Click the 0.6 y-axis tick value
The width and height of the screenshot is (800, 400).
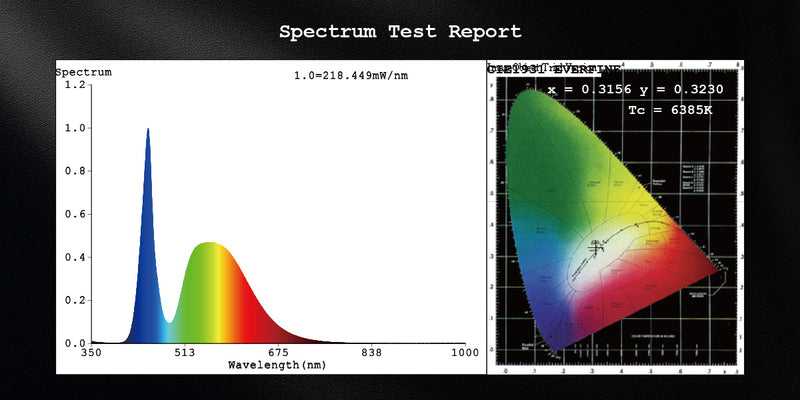(x=75, y=214)
